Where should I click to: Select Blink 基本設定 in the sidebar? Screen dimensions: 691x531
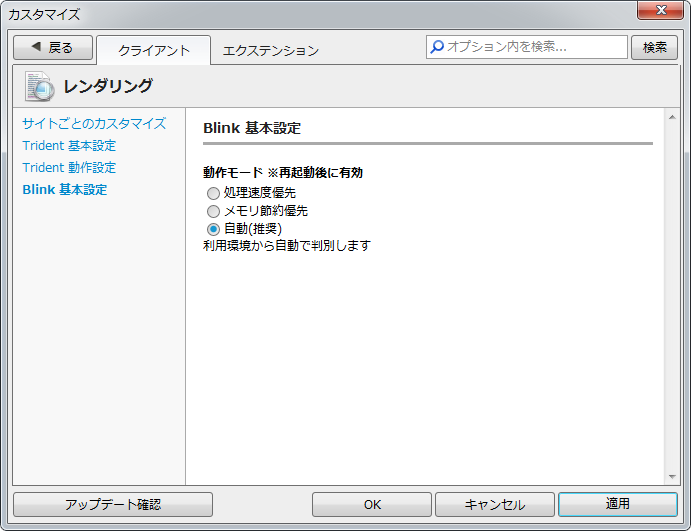(x=65, y=189)
